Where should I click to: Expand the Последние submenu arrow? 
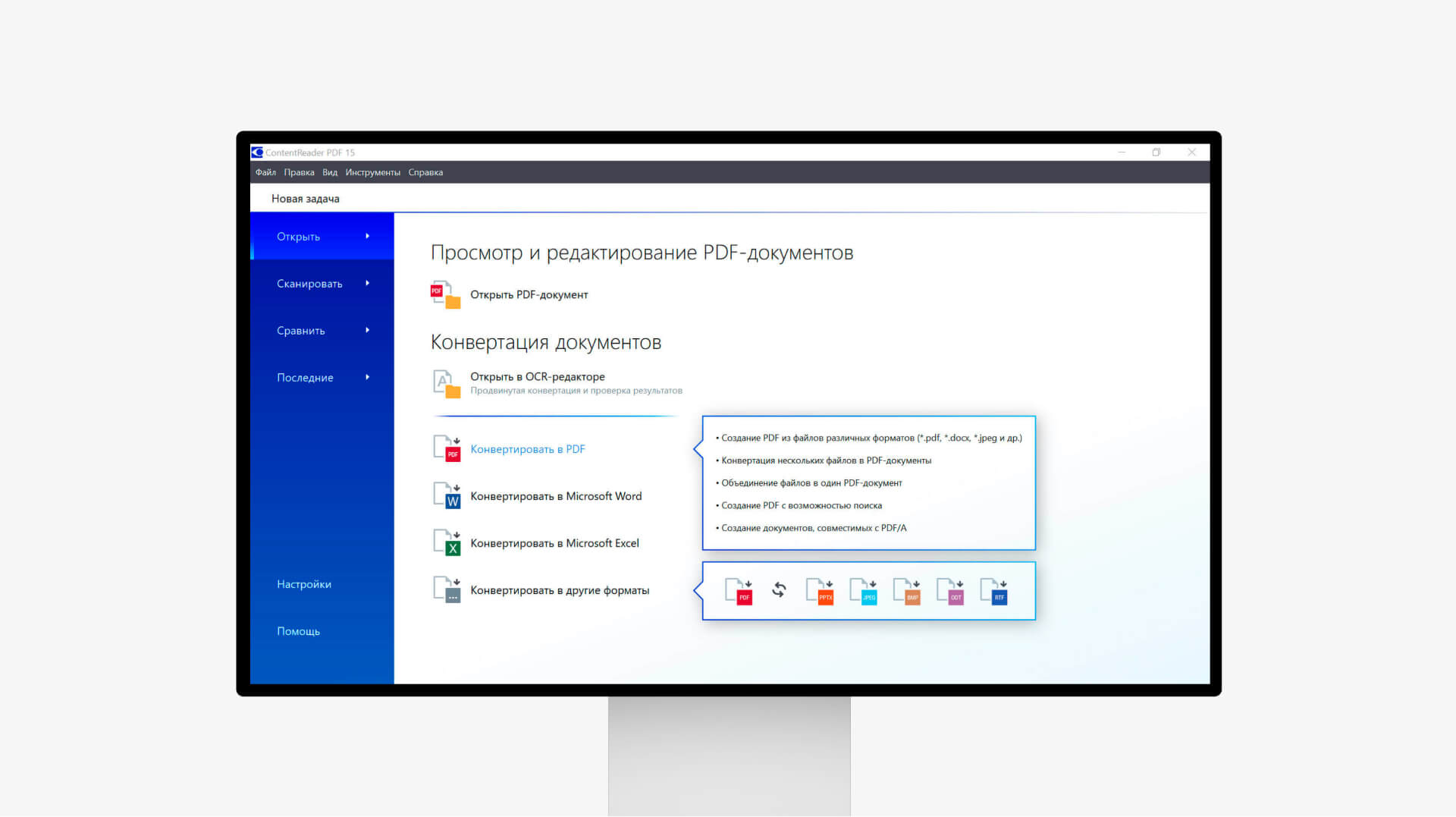pos(368,377)
